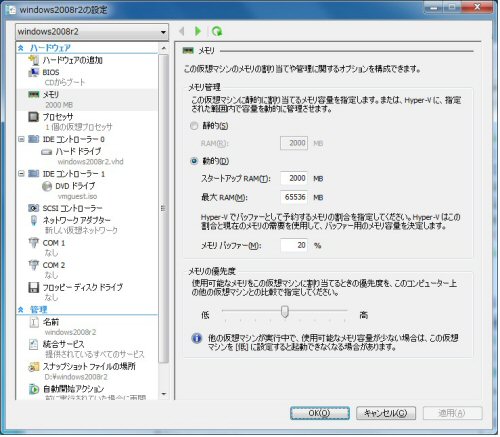Screen dimensions: 500x437
Task: Click the memory priority slider thumb
Action: [285, 312]
